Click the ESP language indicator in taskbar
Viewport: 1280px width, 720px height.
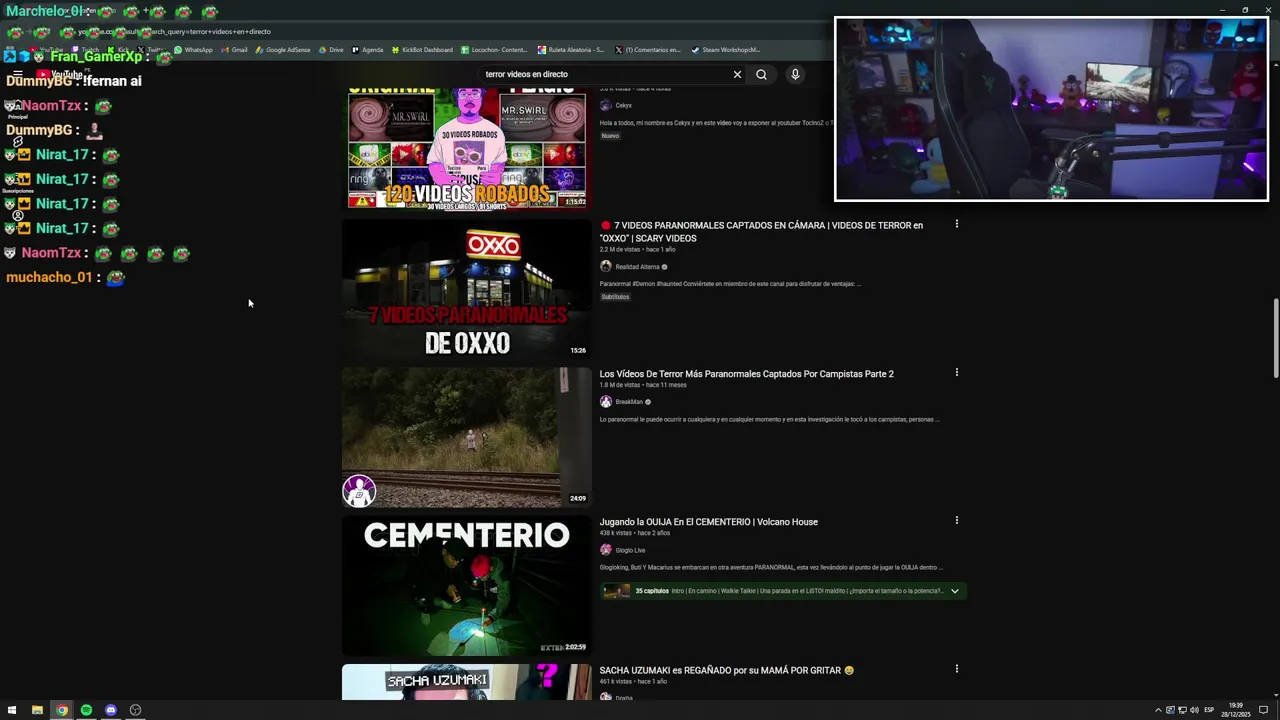pos(1209,710)
